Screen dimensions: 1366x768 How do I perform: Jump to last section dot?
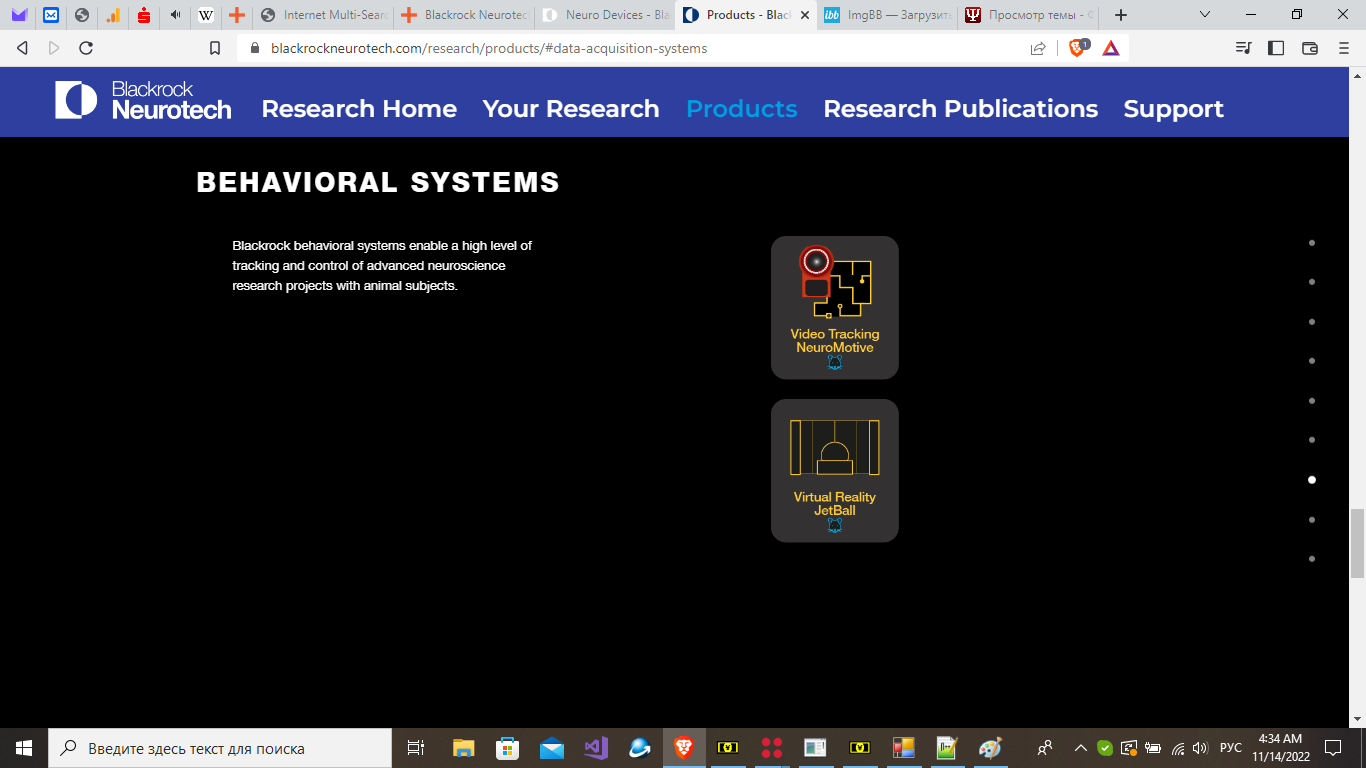pos(1312,559)
